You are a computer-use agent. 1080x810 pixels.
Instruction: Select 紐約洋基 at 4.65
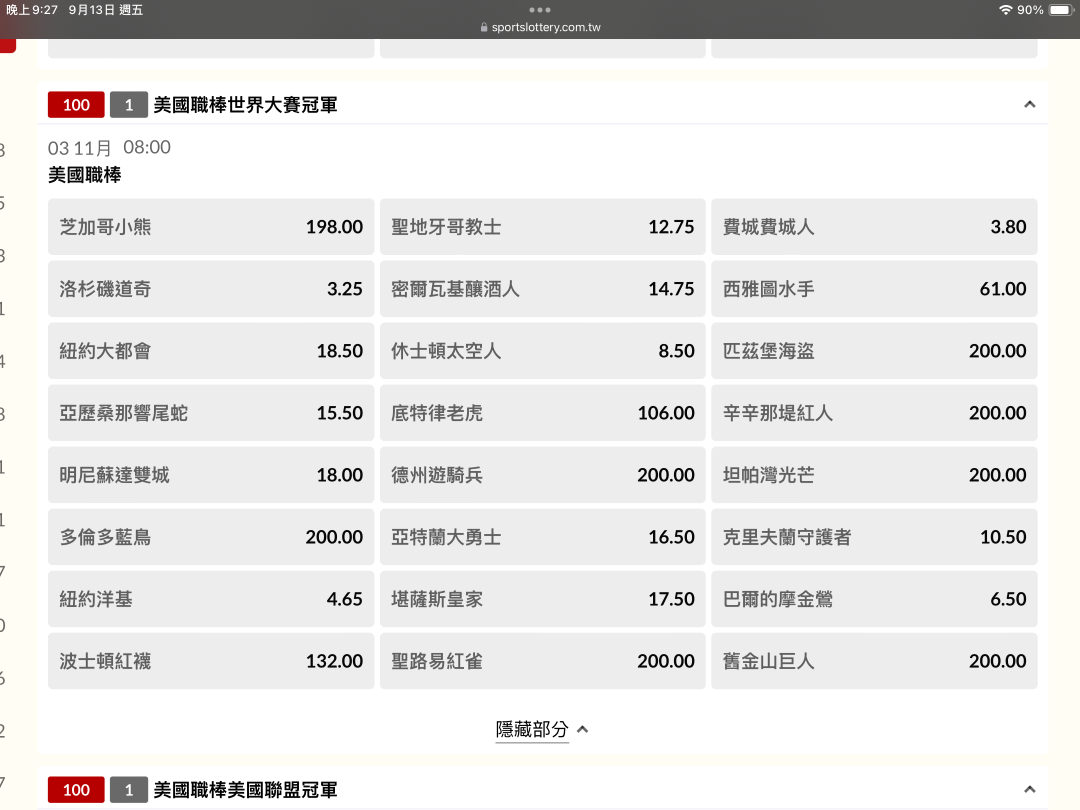pos(211,599)
